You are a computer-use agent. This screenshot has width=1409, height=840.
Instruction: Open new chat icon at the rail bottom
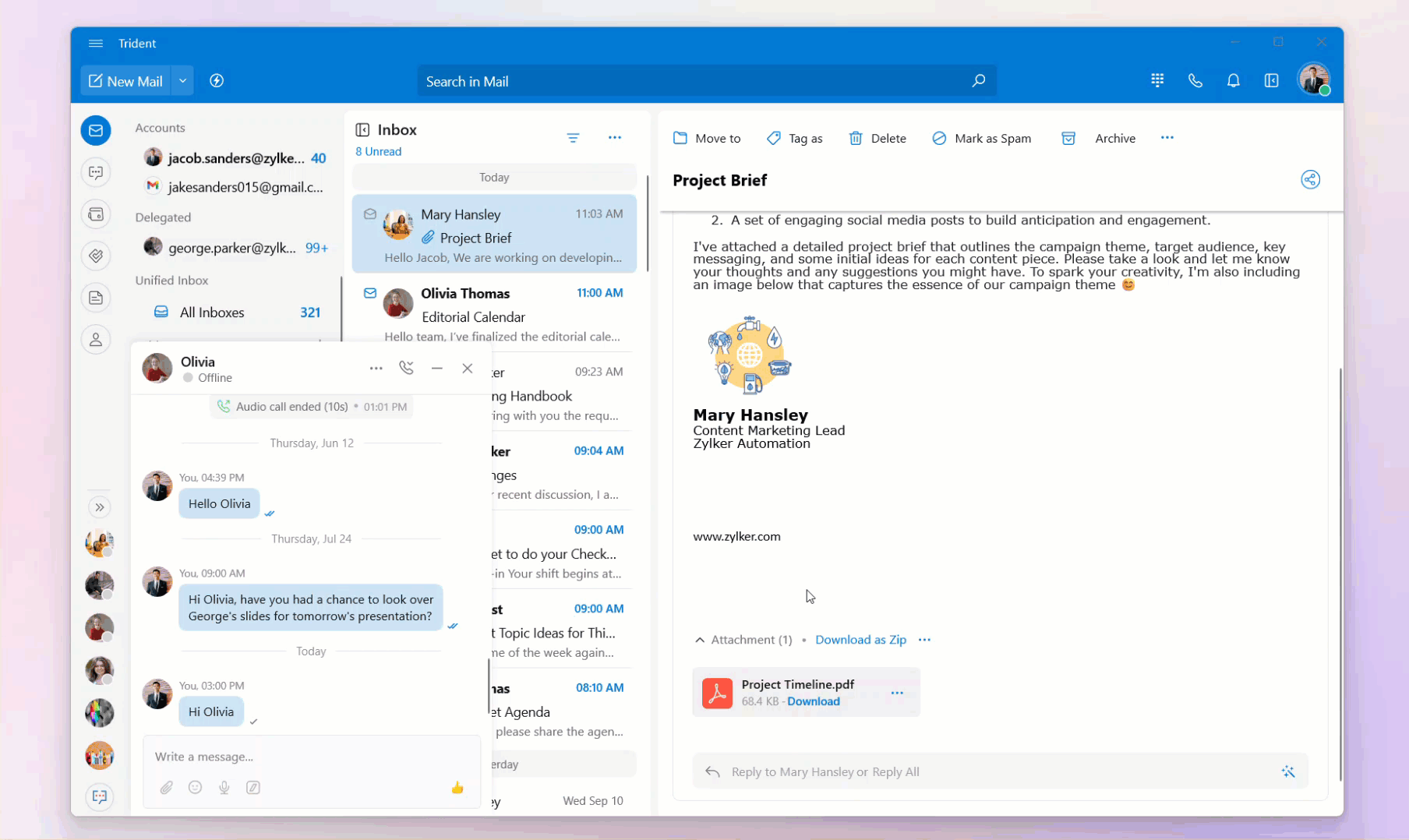click(99, 796)
